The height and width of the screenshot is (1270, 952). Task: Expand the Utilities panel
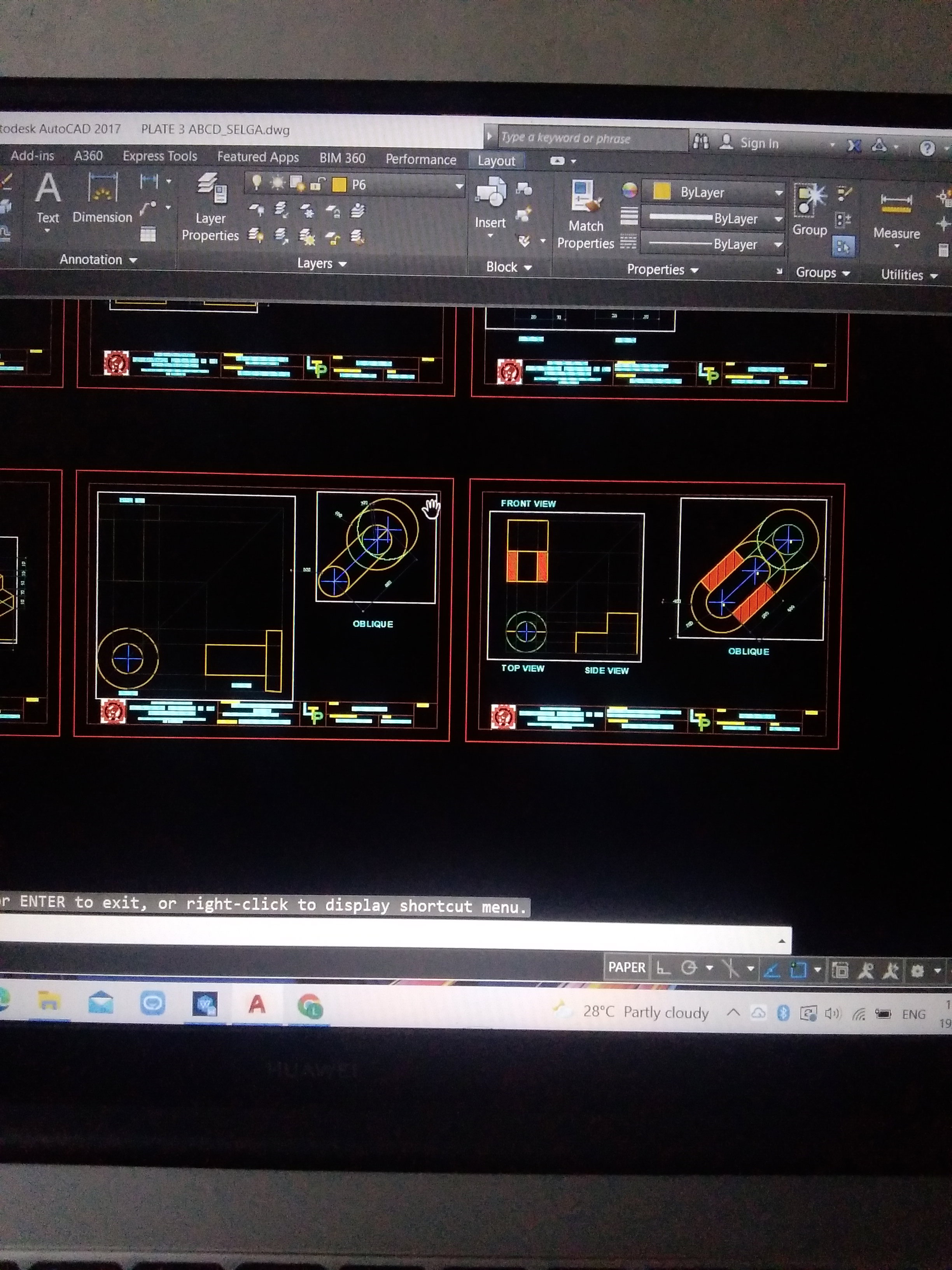point(909,275)
